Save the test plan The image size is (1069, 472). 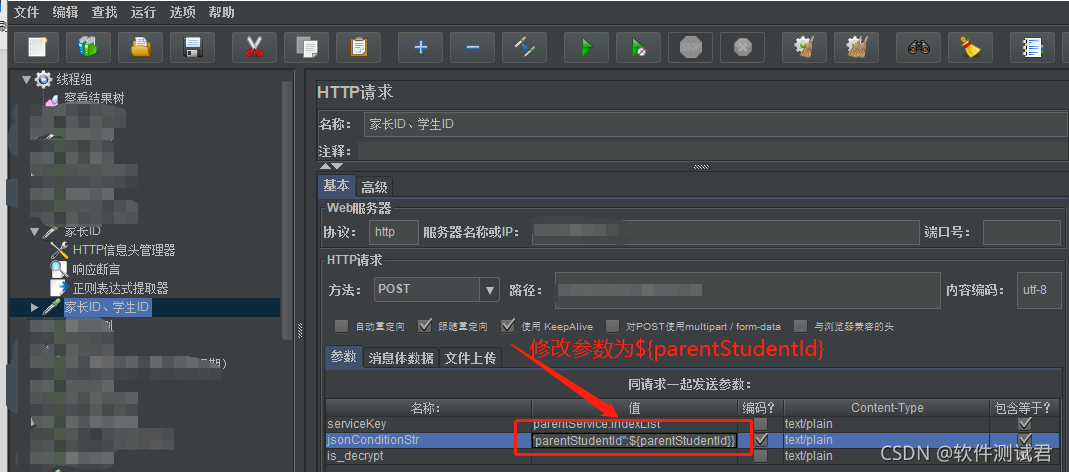[x=192, y=48]
